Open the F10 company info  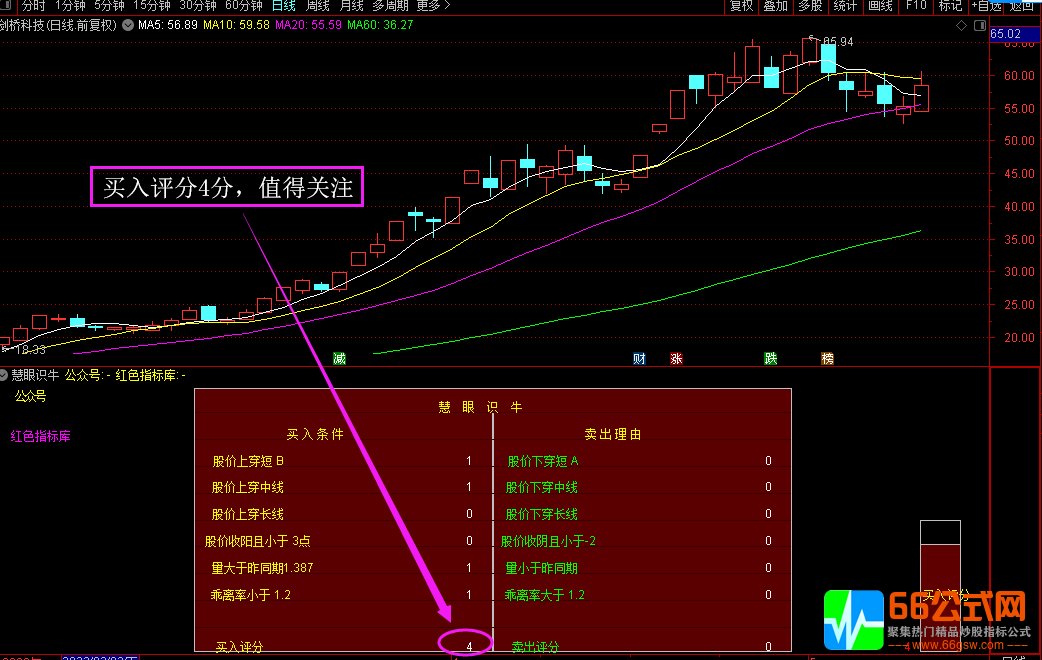point(916,6)
